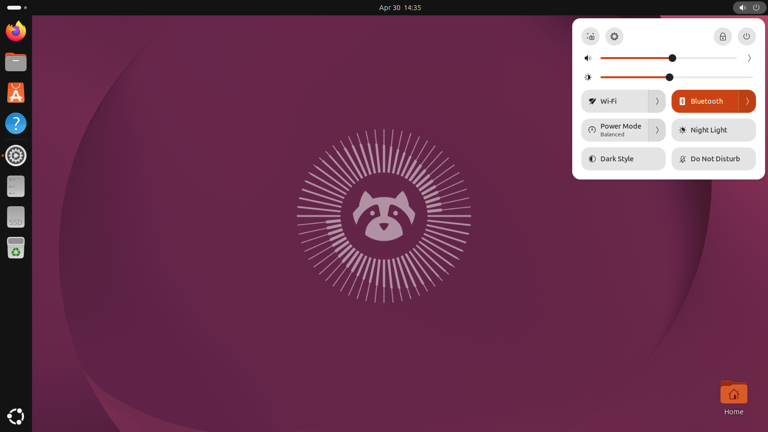The image size is (768, 432).
Task: Open the Help icon in dock
Action: [x=16, y=123]
